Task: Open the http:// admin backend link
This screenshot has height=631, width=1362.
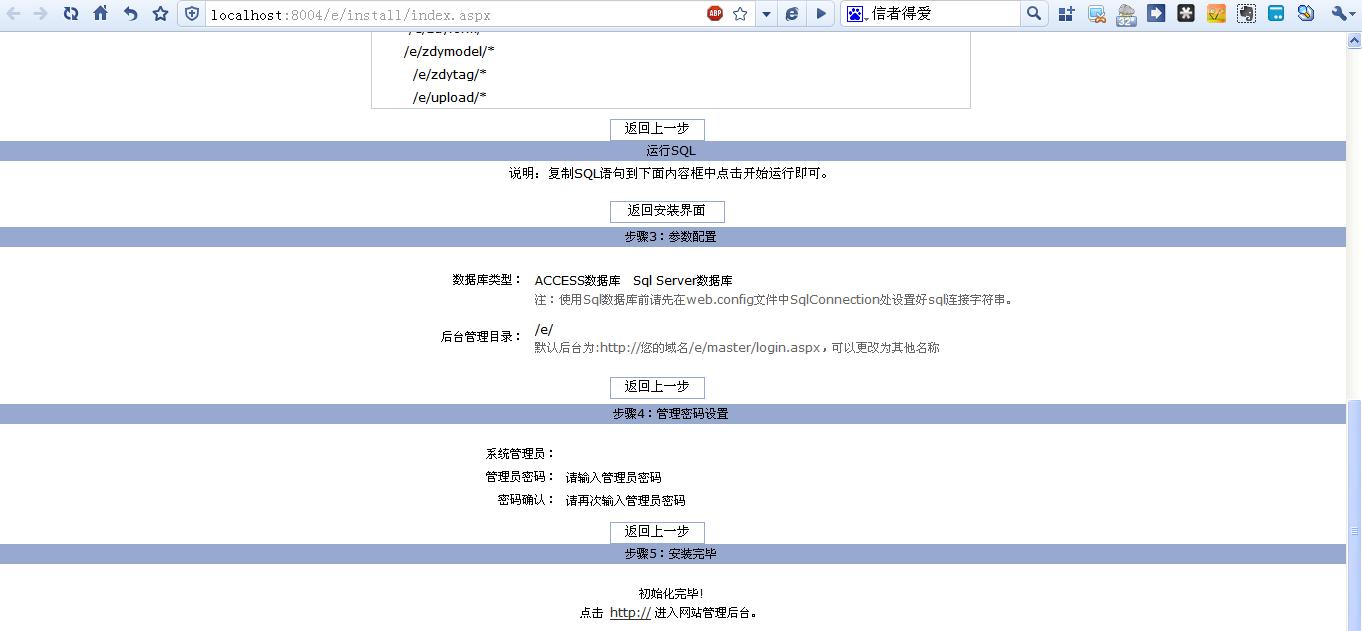Action: tap(630, 613)
